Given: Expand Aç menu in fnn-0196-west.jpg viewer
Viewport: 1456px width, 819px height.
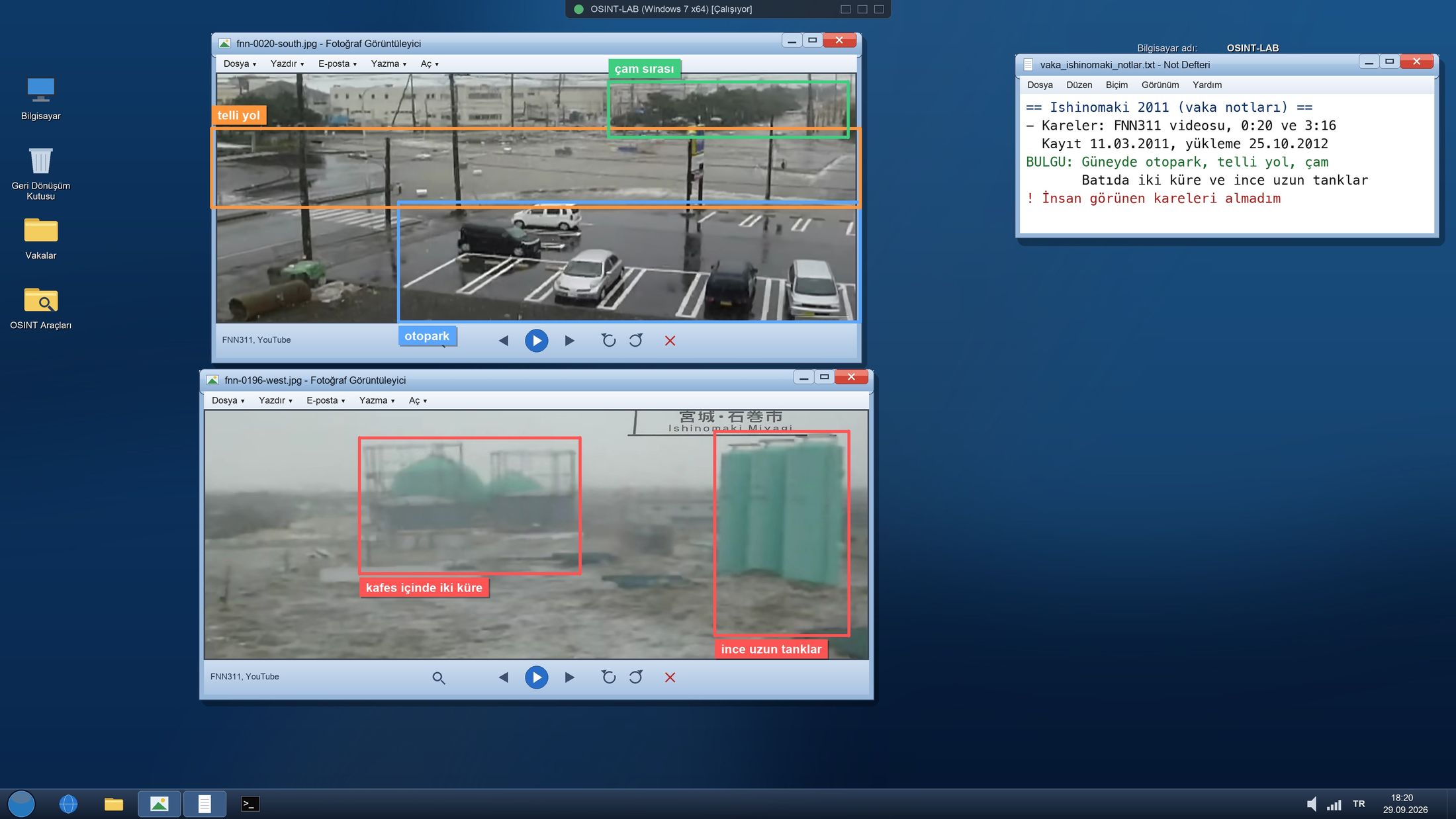Looking at the screenshot, I should tap(418, 400).
